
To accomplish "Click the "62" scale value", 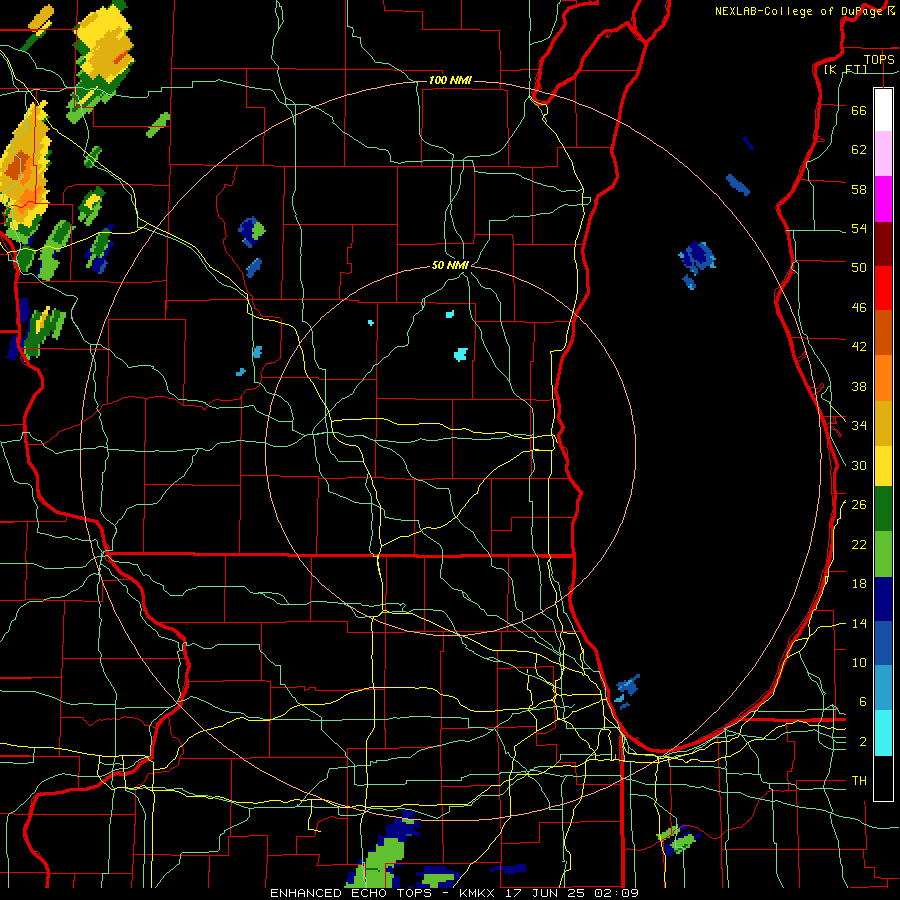I will [859, 149].
